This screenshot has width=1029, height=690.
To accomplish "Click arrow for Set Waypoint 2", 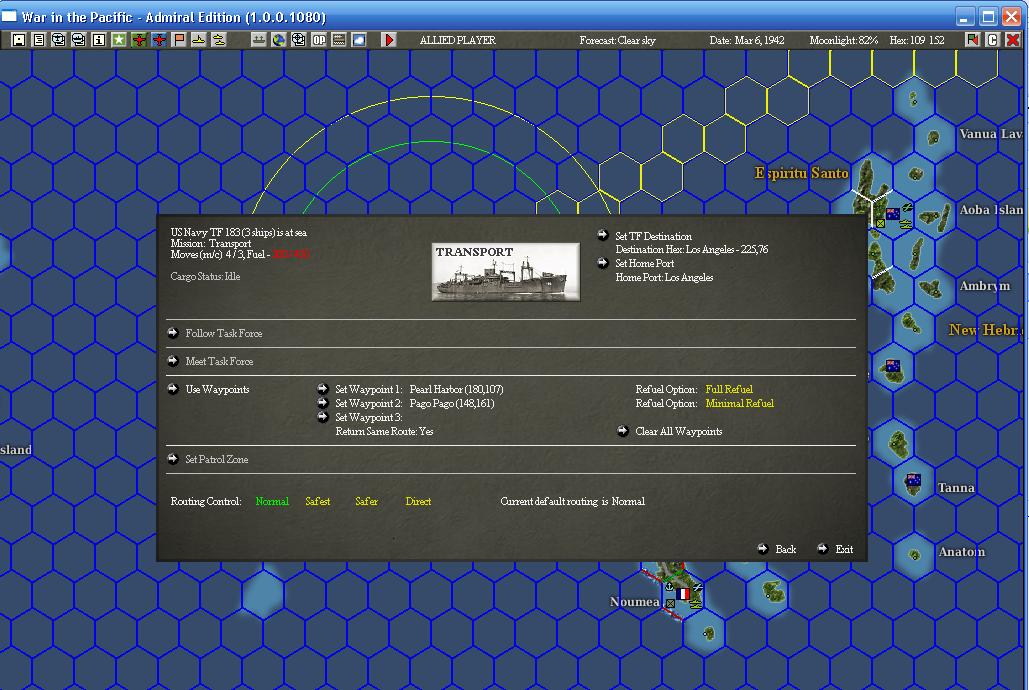I will tap(323, 403).
